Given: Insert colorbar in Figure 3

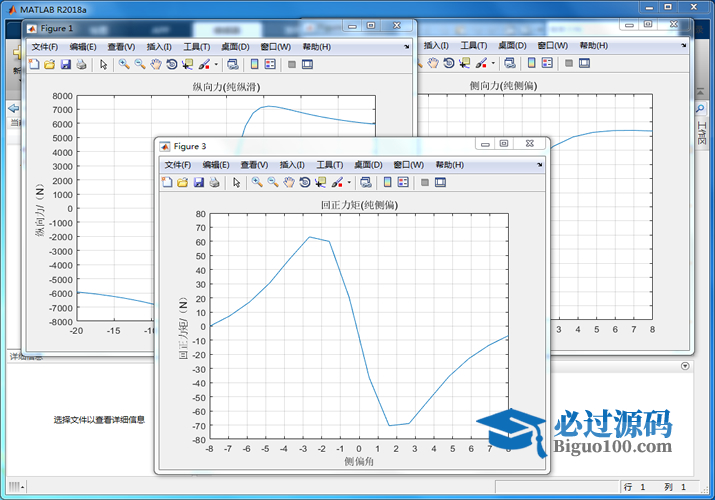Looking at the screenshot, I should [387, 182].
